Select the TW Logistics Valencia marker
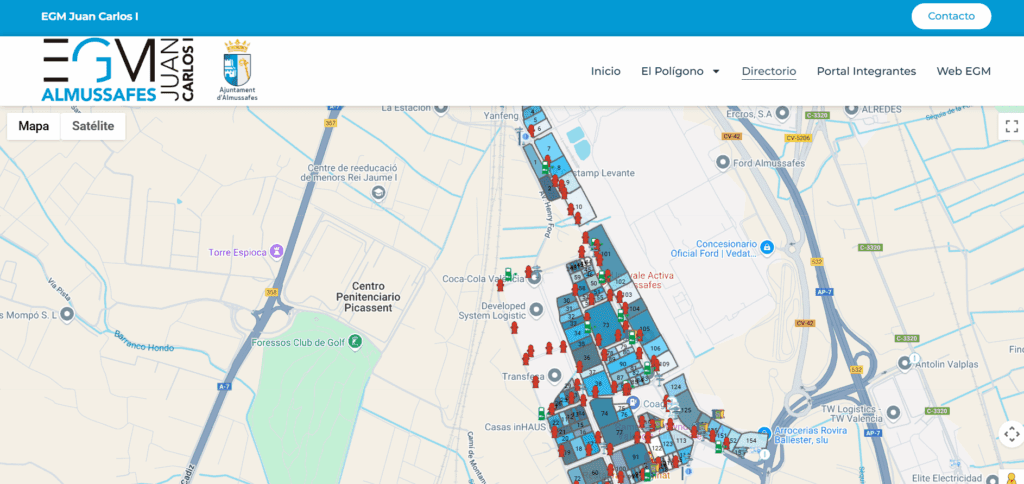 click(893, 412)
